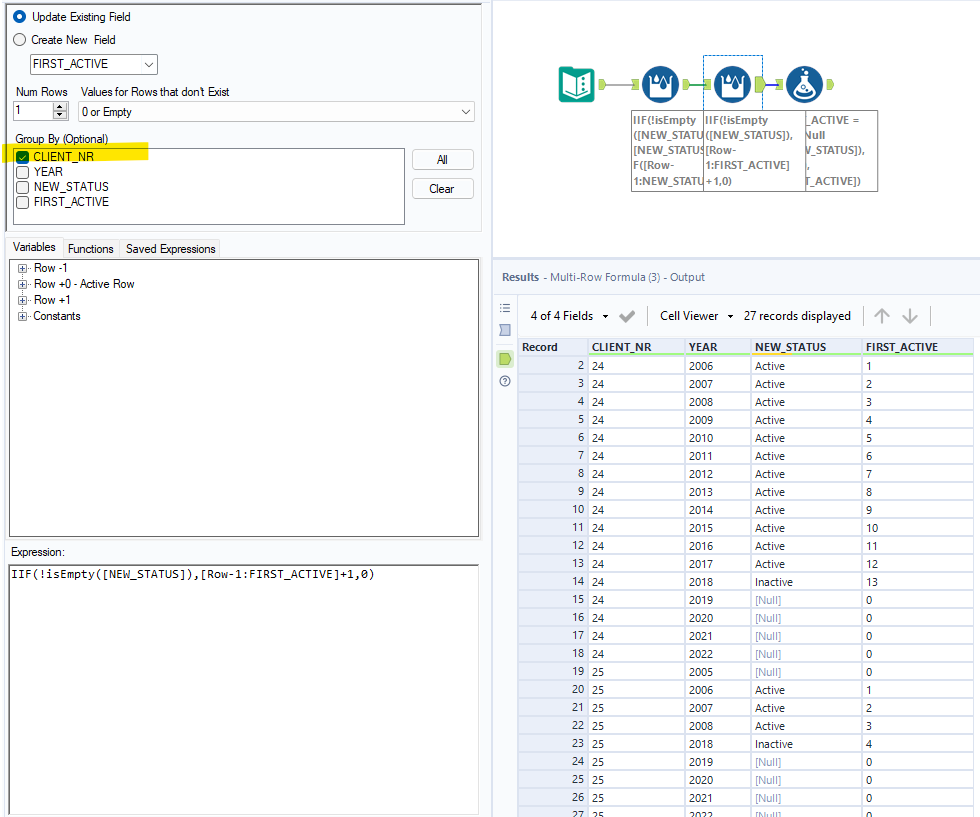The image size is (980, 817).
Task: Click the NEW_STATUS column header
Action: coord(806,347)
